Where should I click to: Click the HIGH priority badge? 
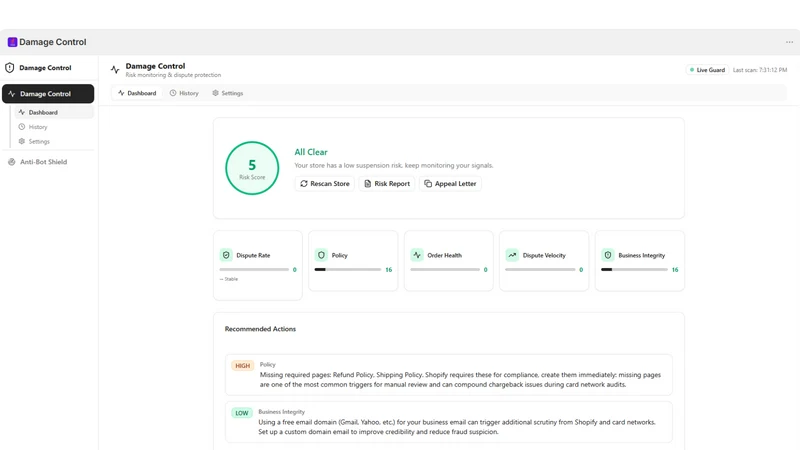pos(242,366)
